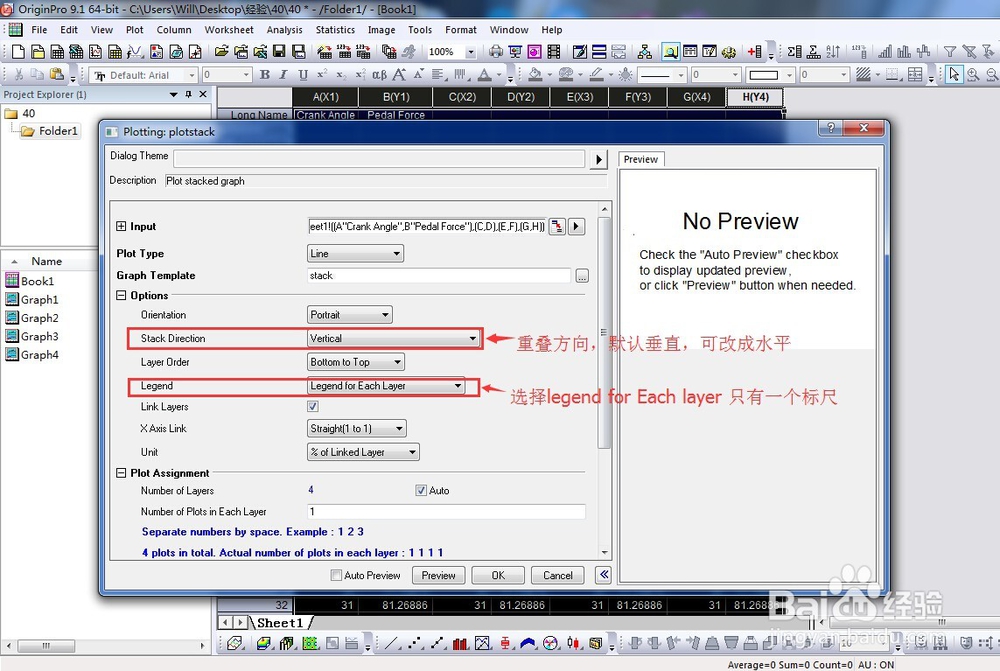Click Number of Plots in Each Layer field

446,512
